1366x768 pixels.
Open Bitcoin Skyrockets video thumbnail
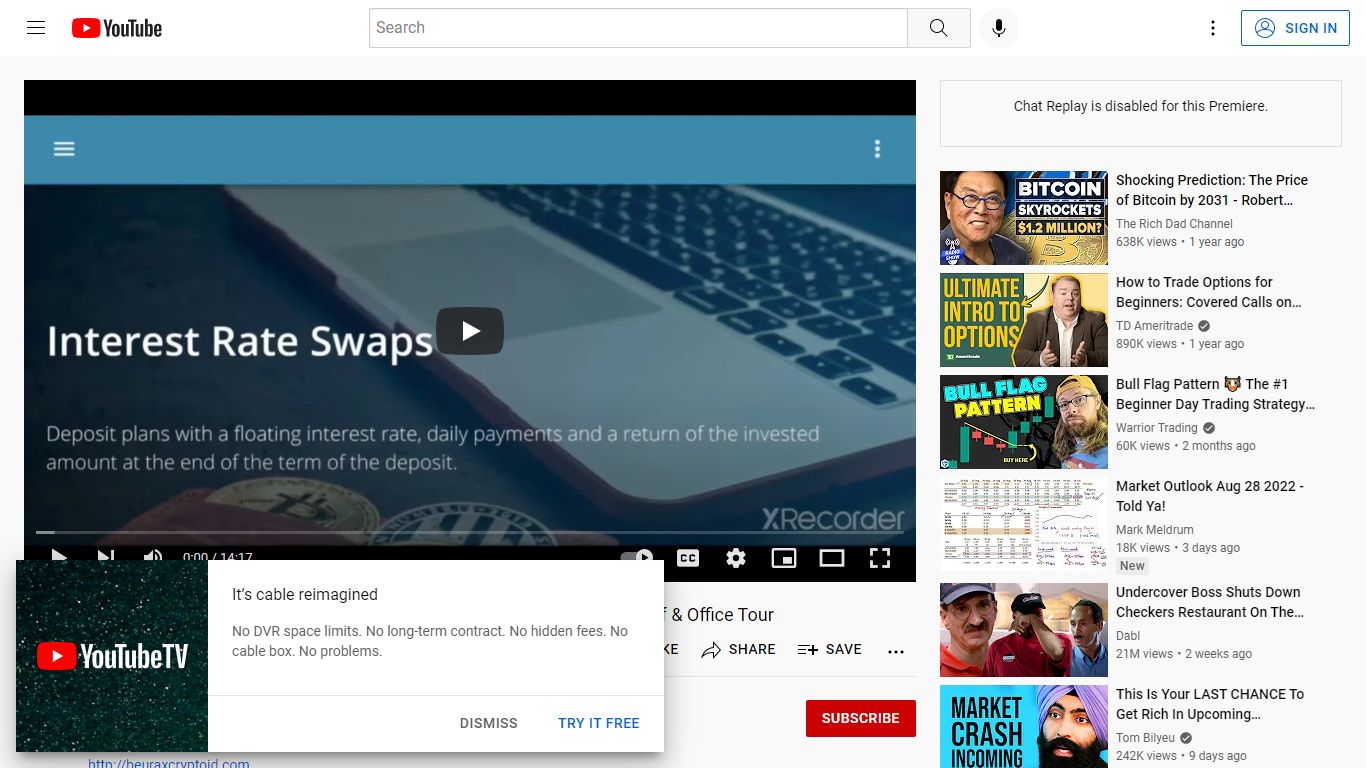(1024, 217)
